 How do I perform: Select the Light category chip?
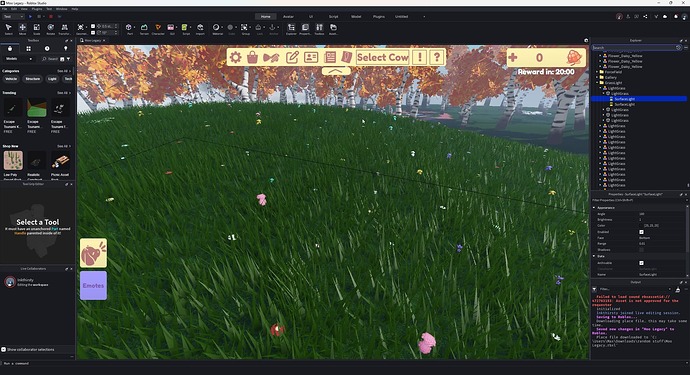52,79
